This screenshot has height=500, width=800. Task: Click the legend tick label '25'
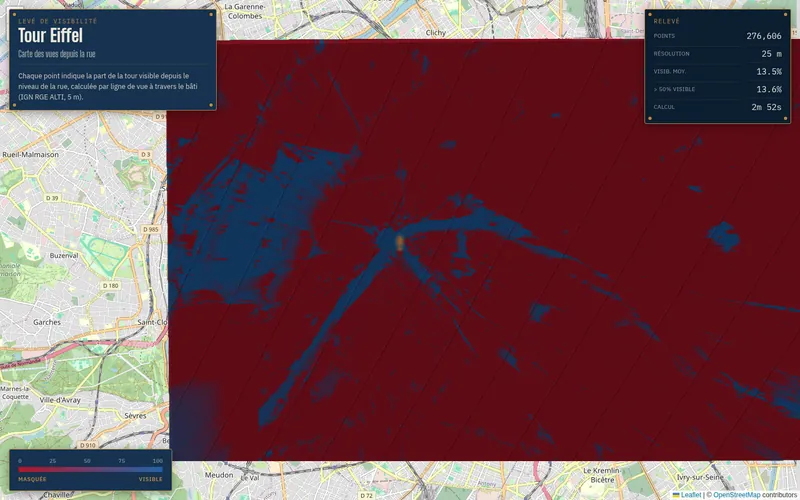click(x=53, y=461)
